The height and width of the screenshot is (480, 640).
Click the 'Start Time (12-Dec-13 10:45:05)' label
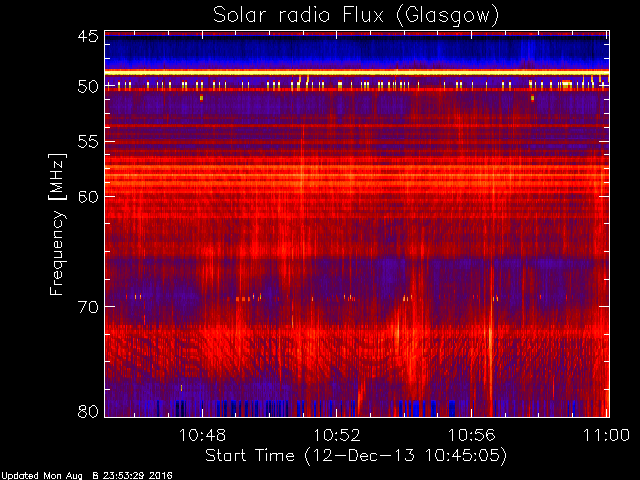(356, 456)
